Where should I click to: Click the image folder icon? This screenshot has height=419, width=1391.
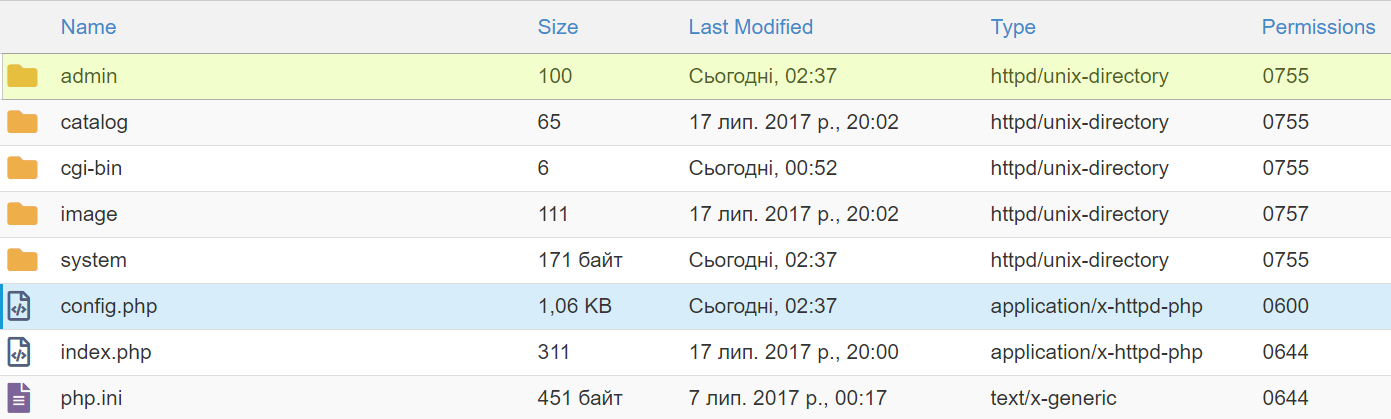22,214
